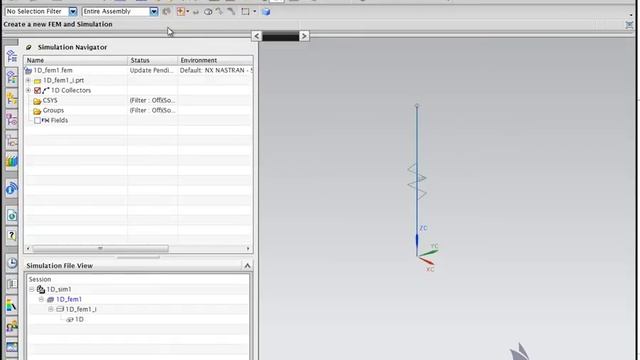The image size is (640, 360).
Task: Click the left arrow above the viewport
Action: click(x=256, y=36)
